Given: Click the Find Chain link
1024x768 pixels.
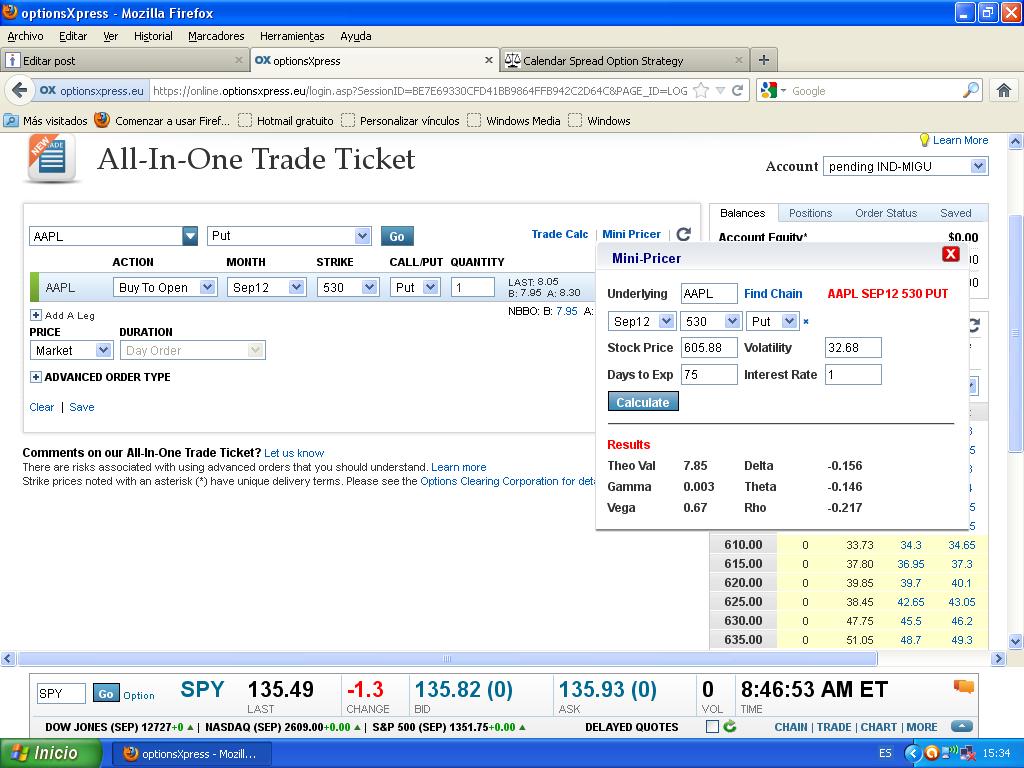Looking at the screenshot, I should [773, 294].
